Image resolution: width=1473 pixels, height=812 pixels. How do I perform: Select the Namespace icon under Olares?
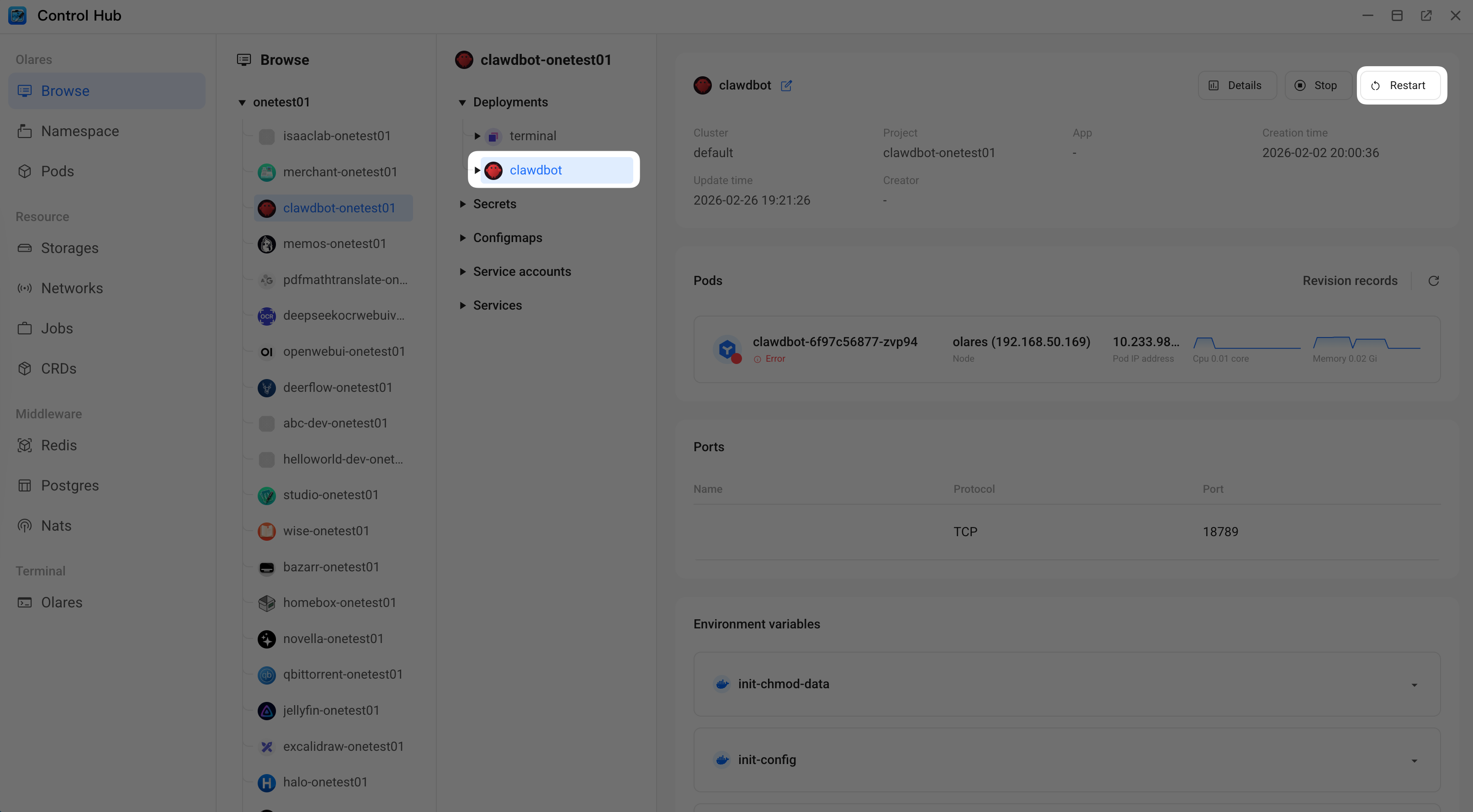79,131
